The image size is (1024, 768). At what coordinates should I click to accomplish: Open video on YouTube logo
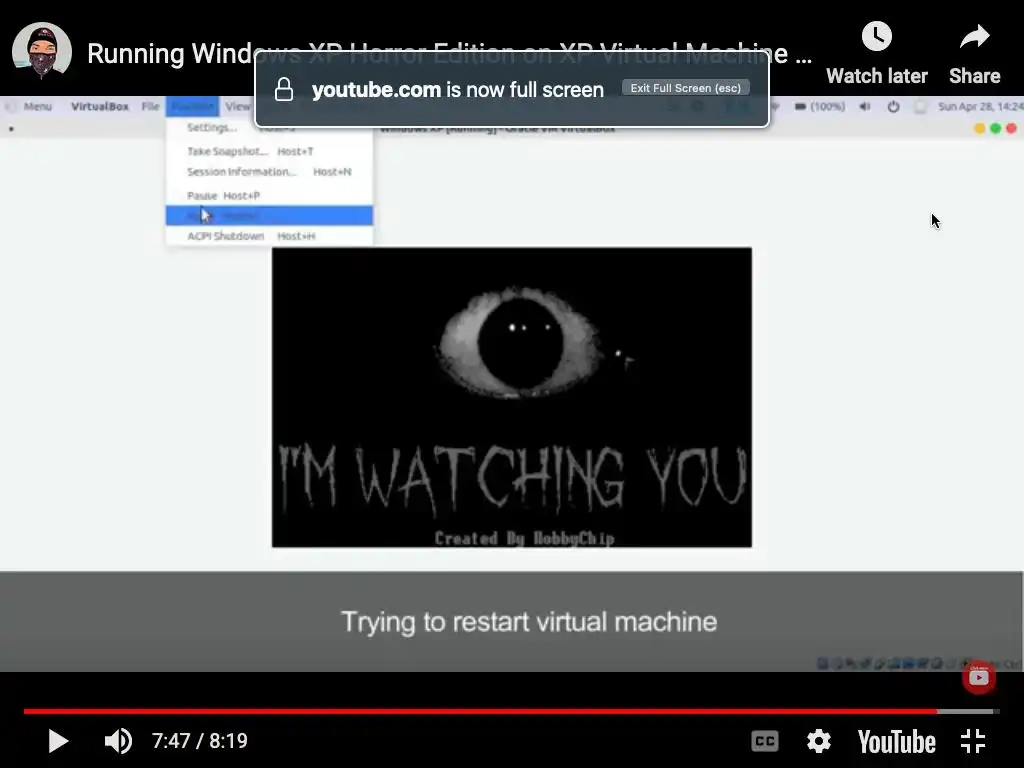(x=896, y=742)
